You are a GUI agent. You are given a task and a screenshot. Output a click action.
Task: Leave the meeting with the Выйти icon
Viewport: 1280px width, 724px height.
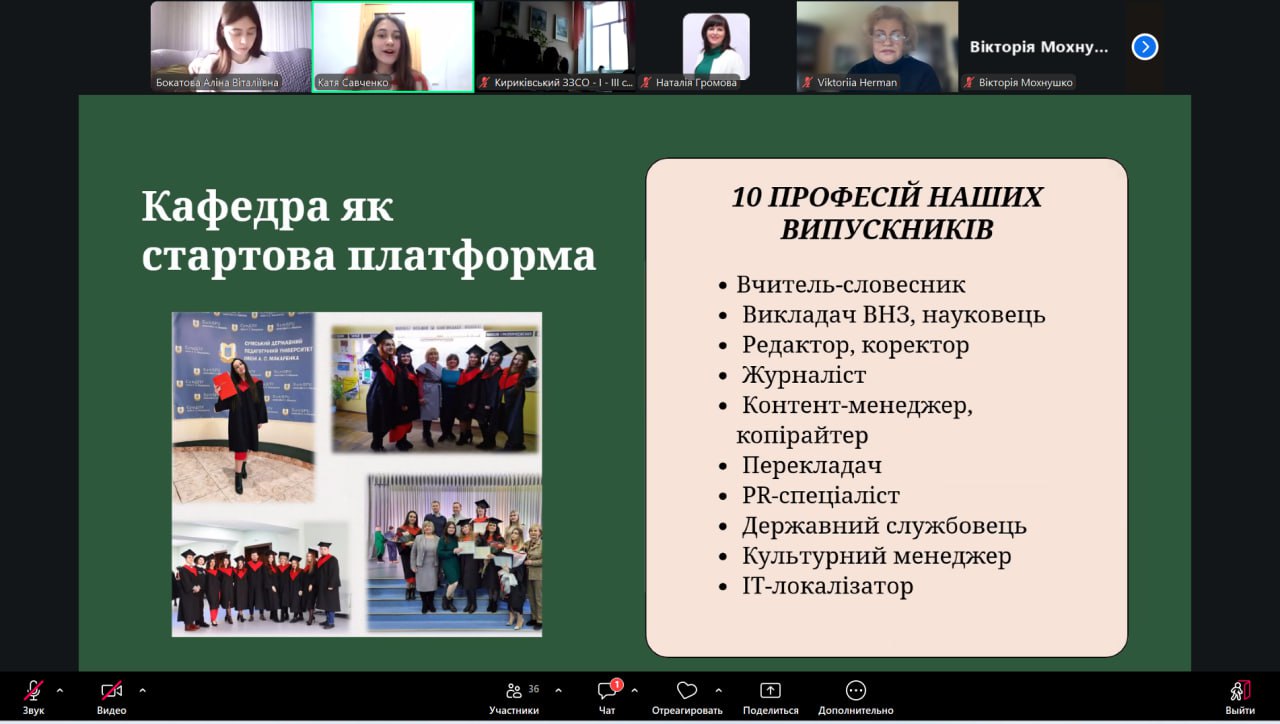[1240, 691]
